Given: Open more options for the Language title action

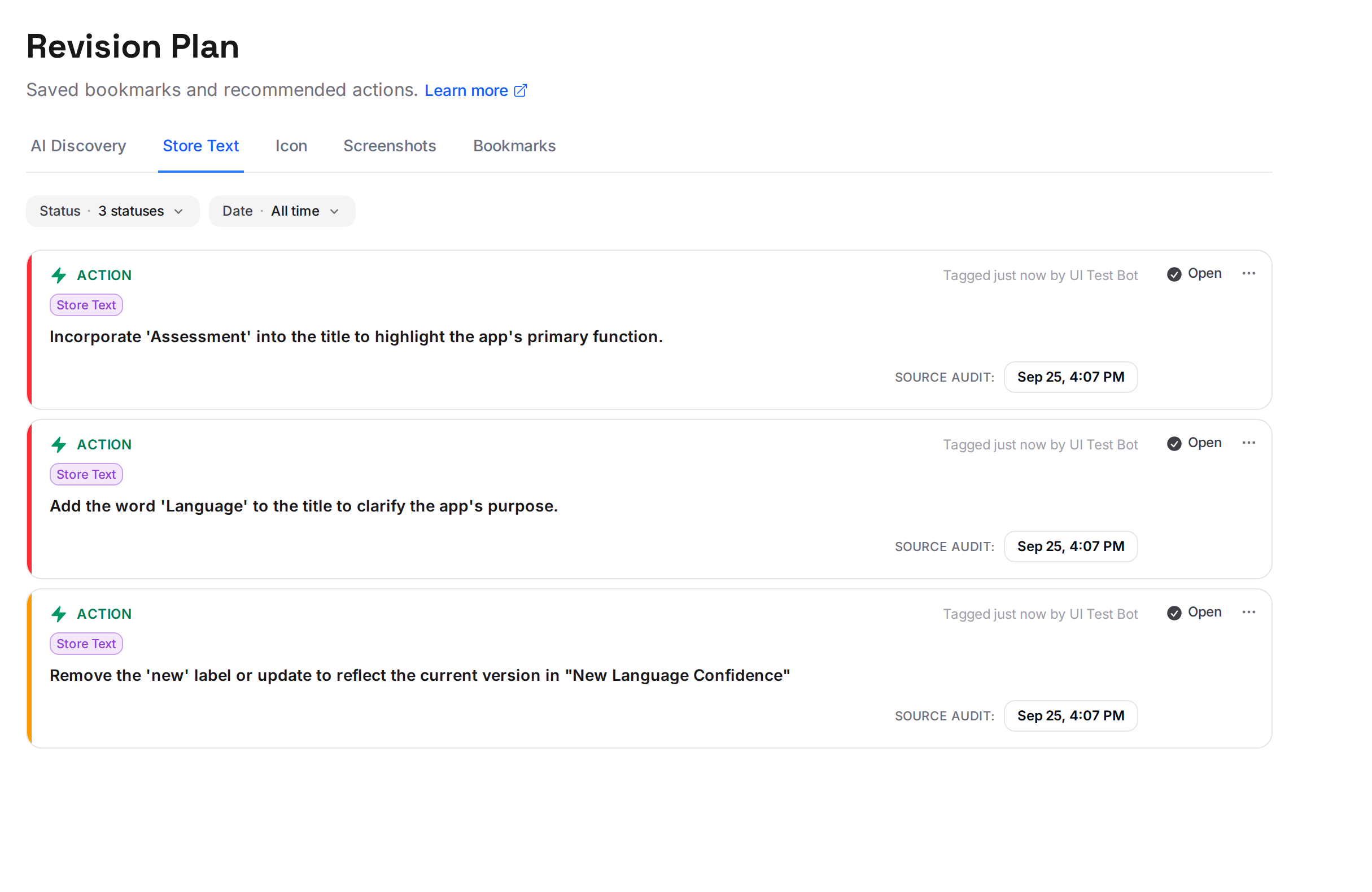Looking at the screenshot, I should point(1249,443).
